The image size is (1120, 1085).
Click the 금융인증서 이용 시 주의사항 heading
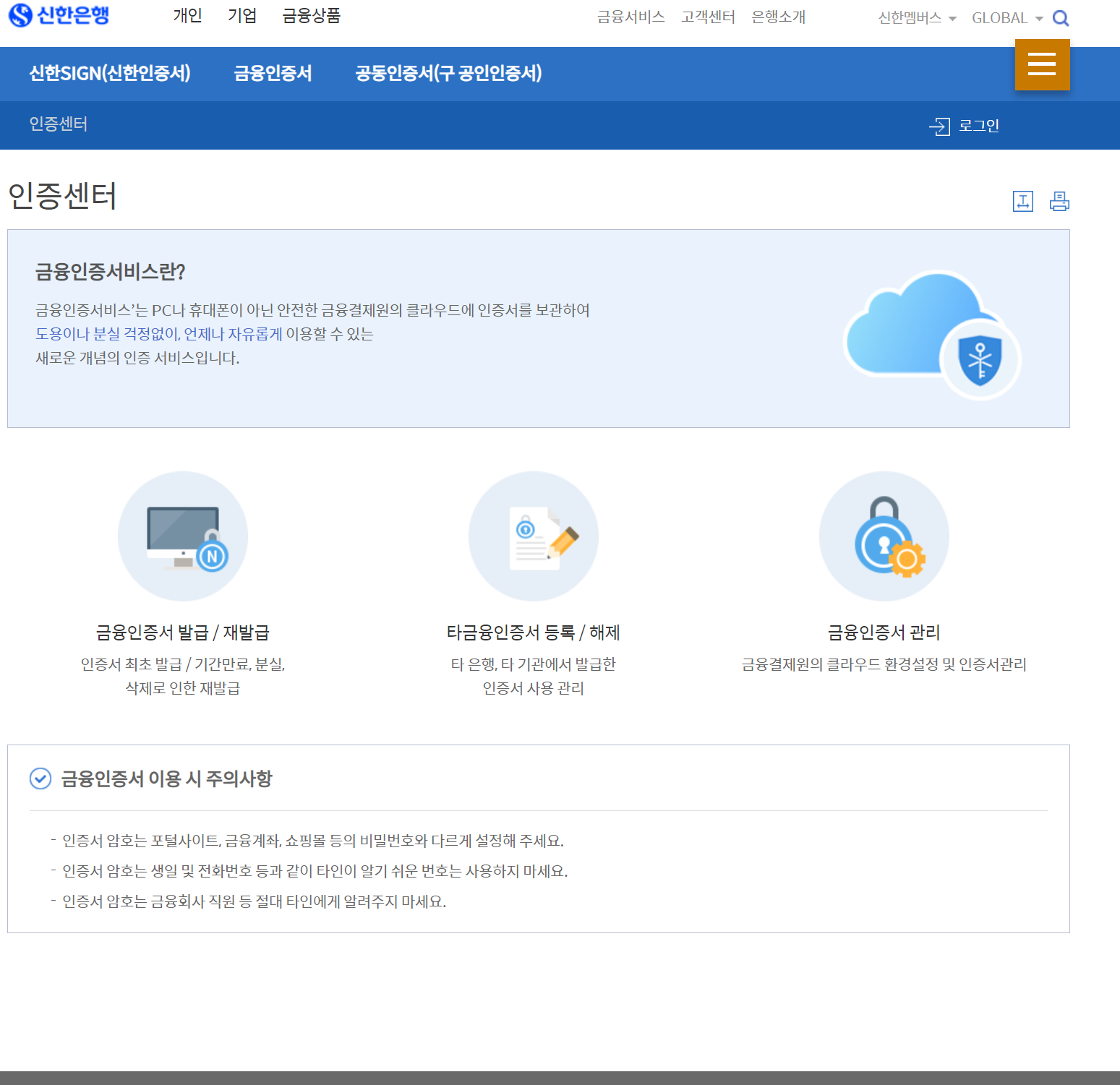166,779
